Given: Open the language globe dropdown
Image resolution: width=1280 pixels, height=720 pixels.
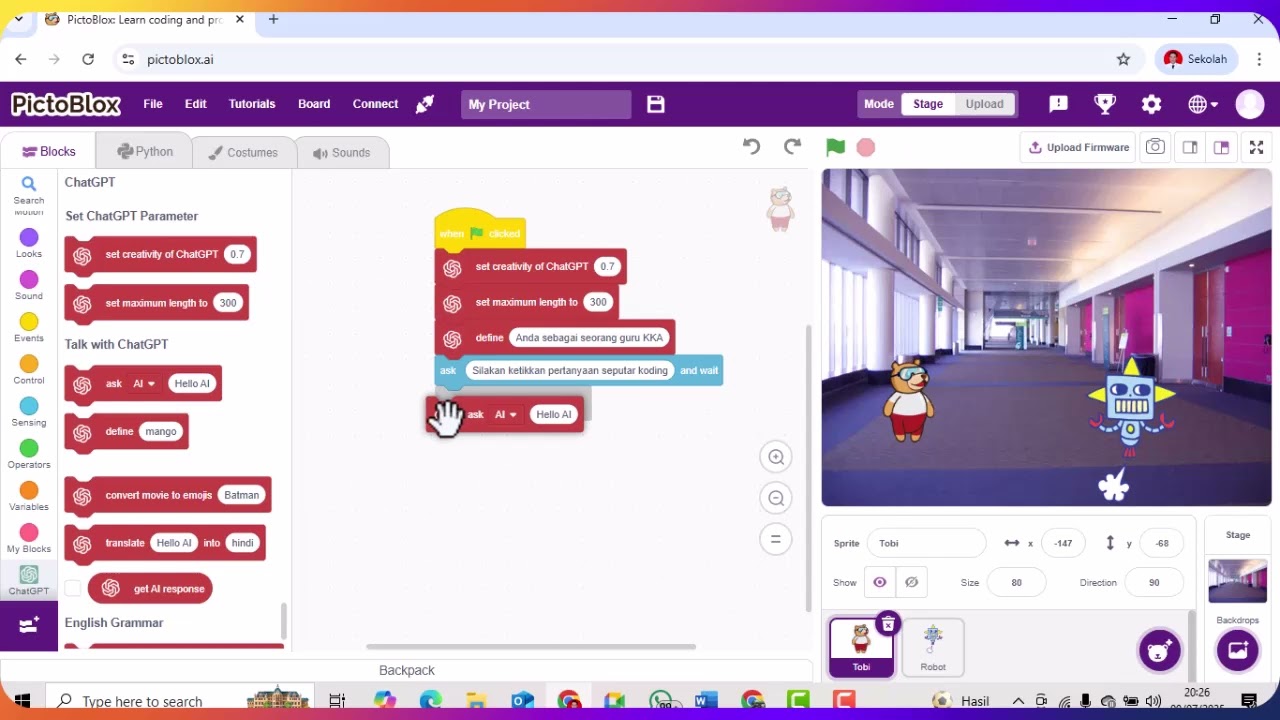Looking at the screenshot, I should [x=1203, y=104].
